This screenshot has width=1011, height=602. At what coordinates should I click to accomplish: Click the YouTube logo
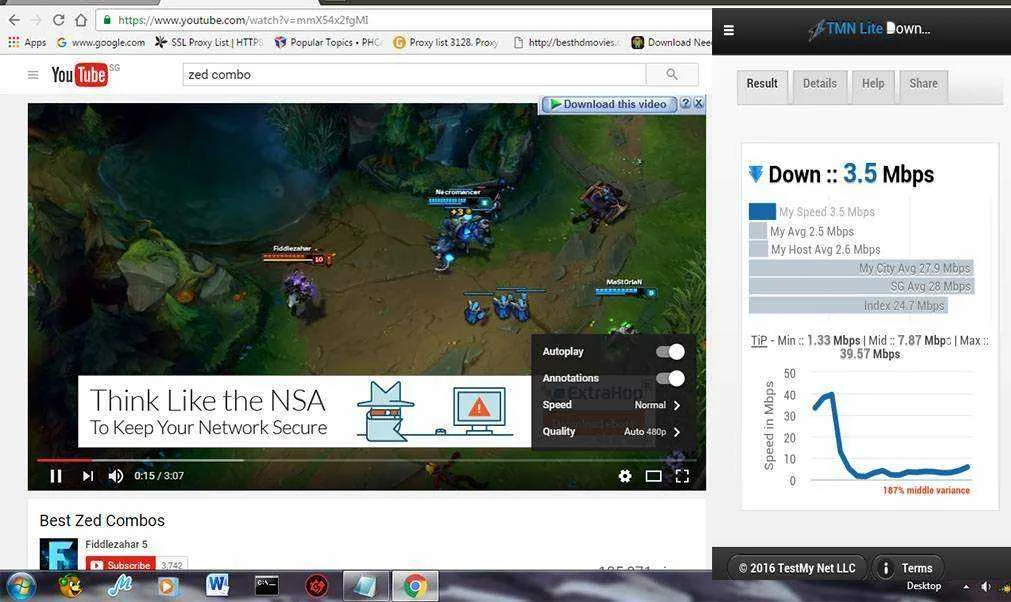point(79,75)
